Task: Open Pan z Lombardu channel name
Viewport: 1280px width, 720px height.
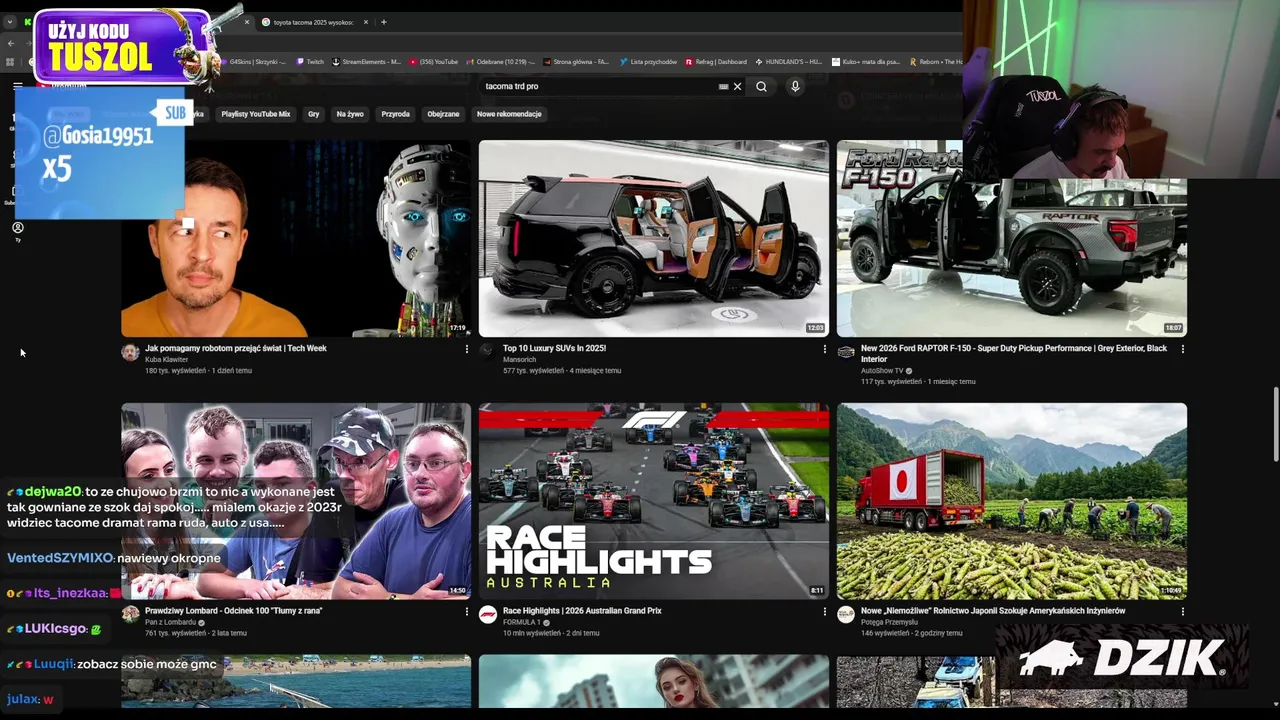Action: pyautogui.click(x=172, y=622)
